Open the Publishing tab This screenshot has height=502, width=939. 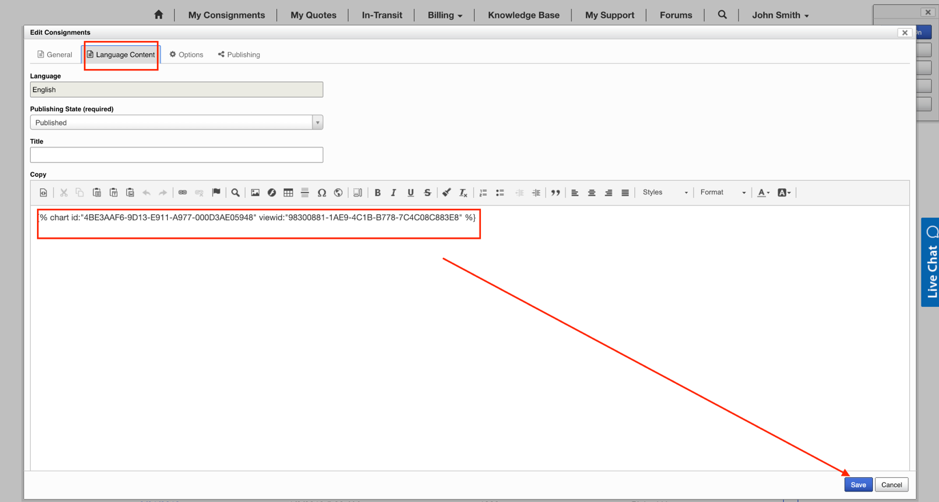(x=239, y=55)
